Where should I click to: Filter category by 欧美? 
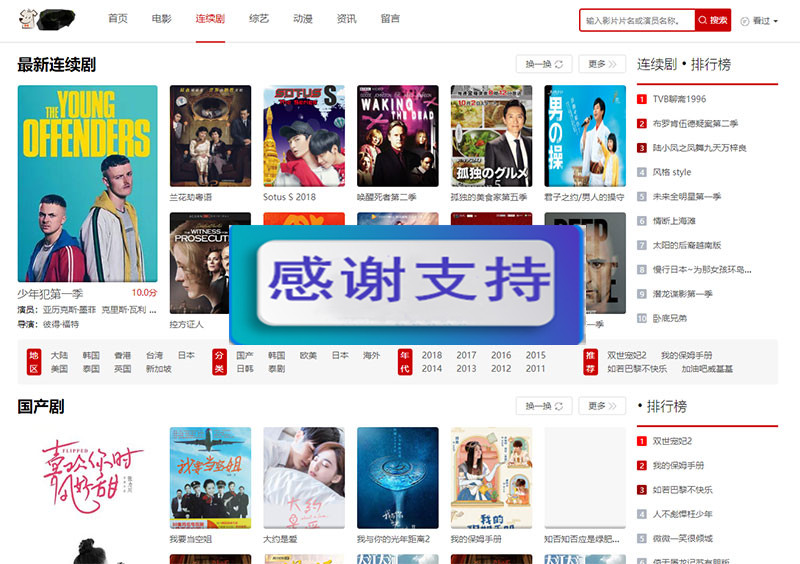[x=308, y=355]
